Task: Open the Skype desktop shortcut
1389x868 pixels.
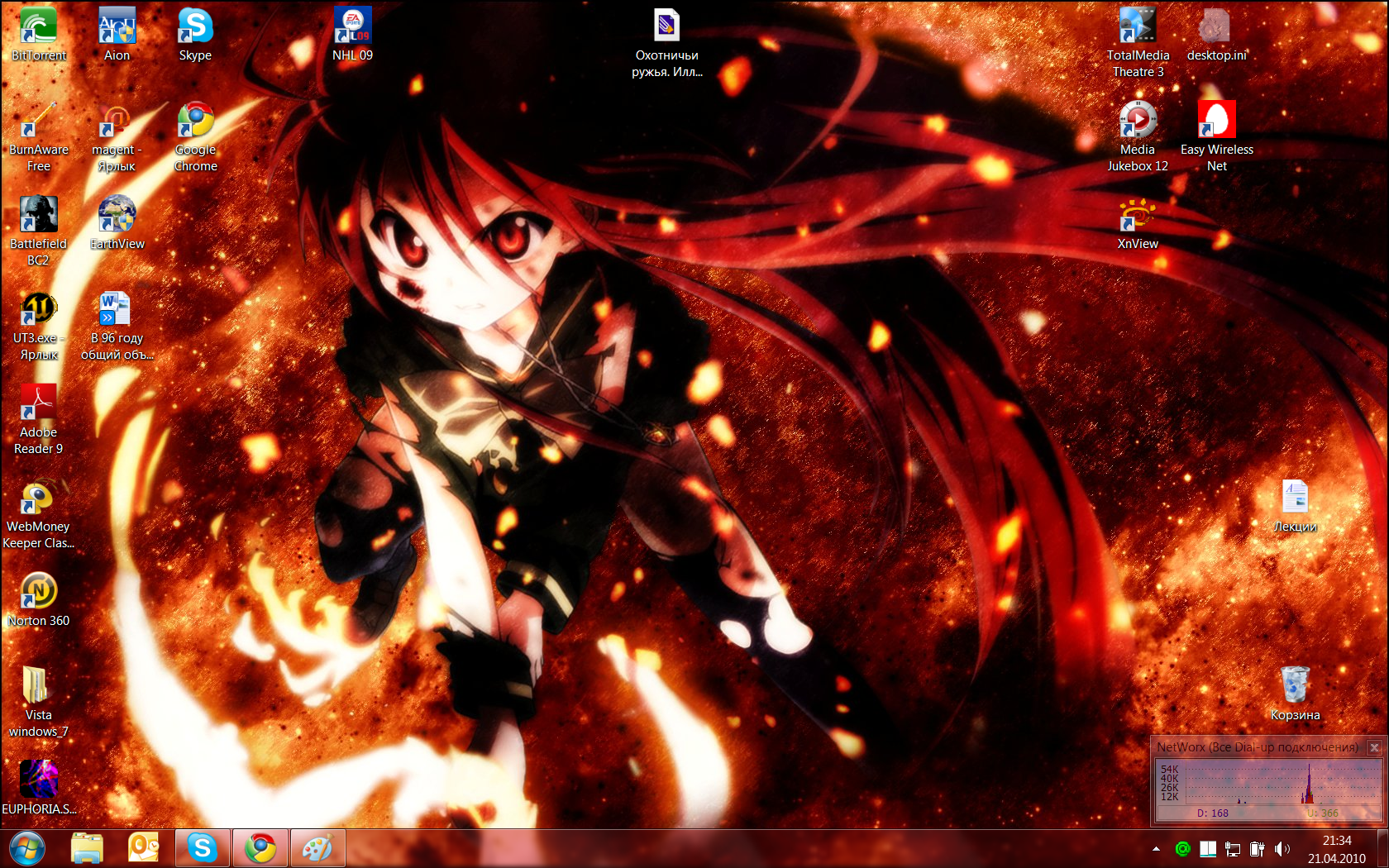Action: (x=195, y=35)
